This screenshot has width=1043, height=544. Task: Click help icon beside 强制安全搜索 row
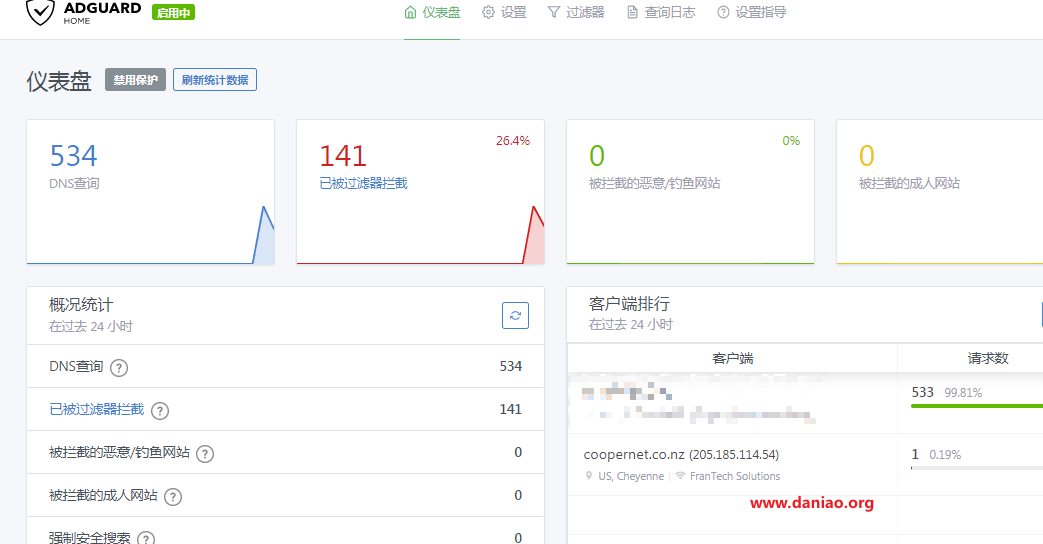tap(146, 539)
